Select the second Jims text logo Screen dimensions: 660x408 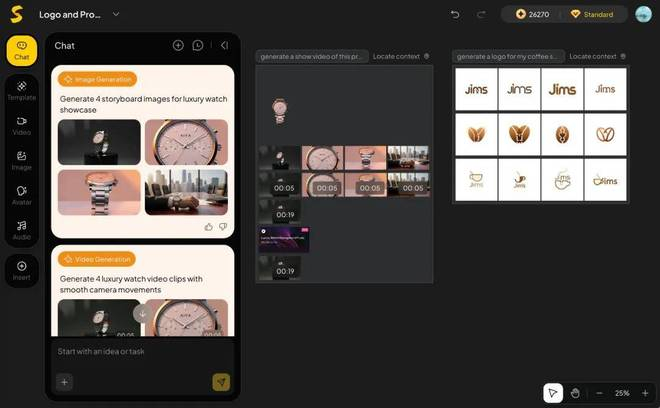point(519,89)
